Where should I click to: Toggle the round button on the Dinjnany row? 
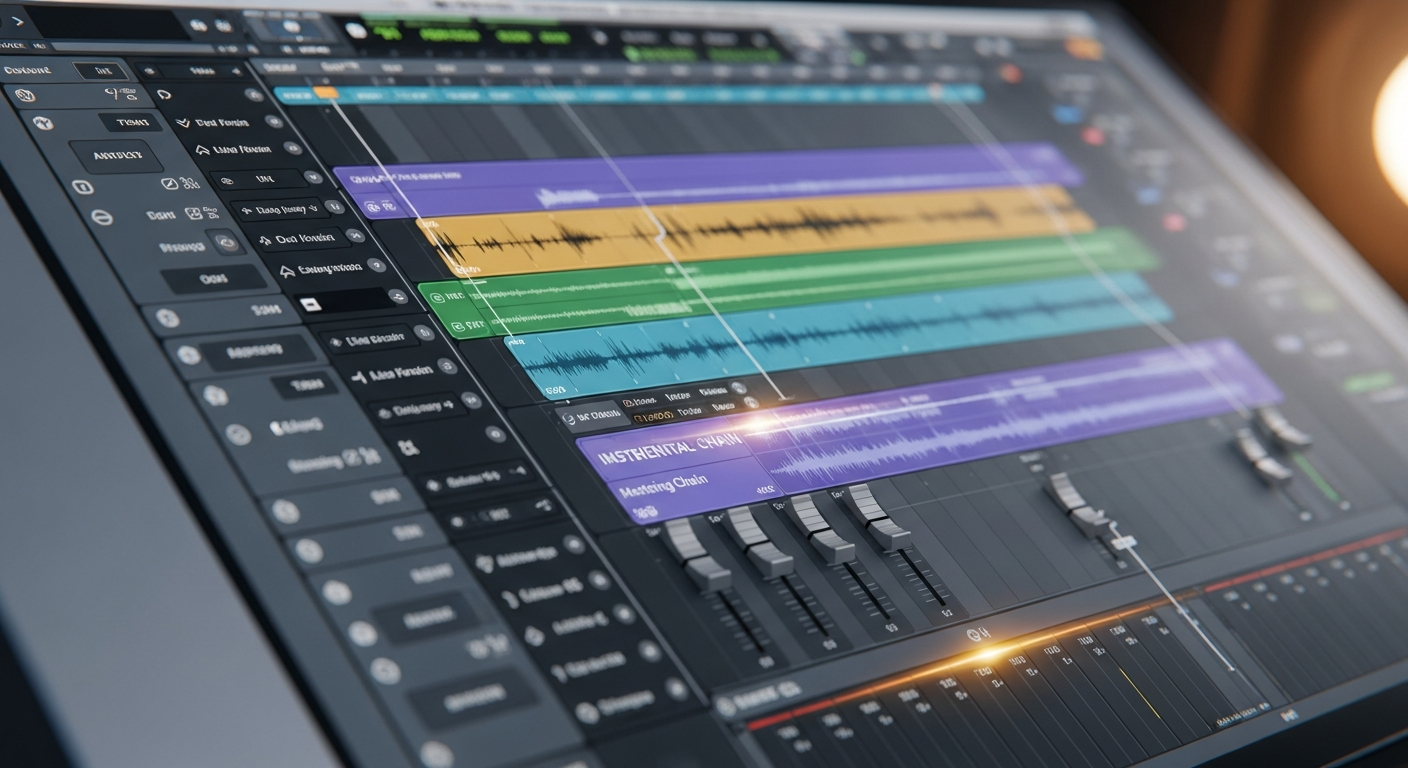(472, 401)
